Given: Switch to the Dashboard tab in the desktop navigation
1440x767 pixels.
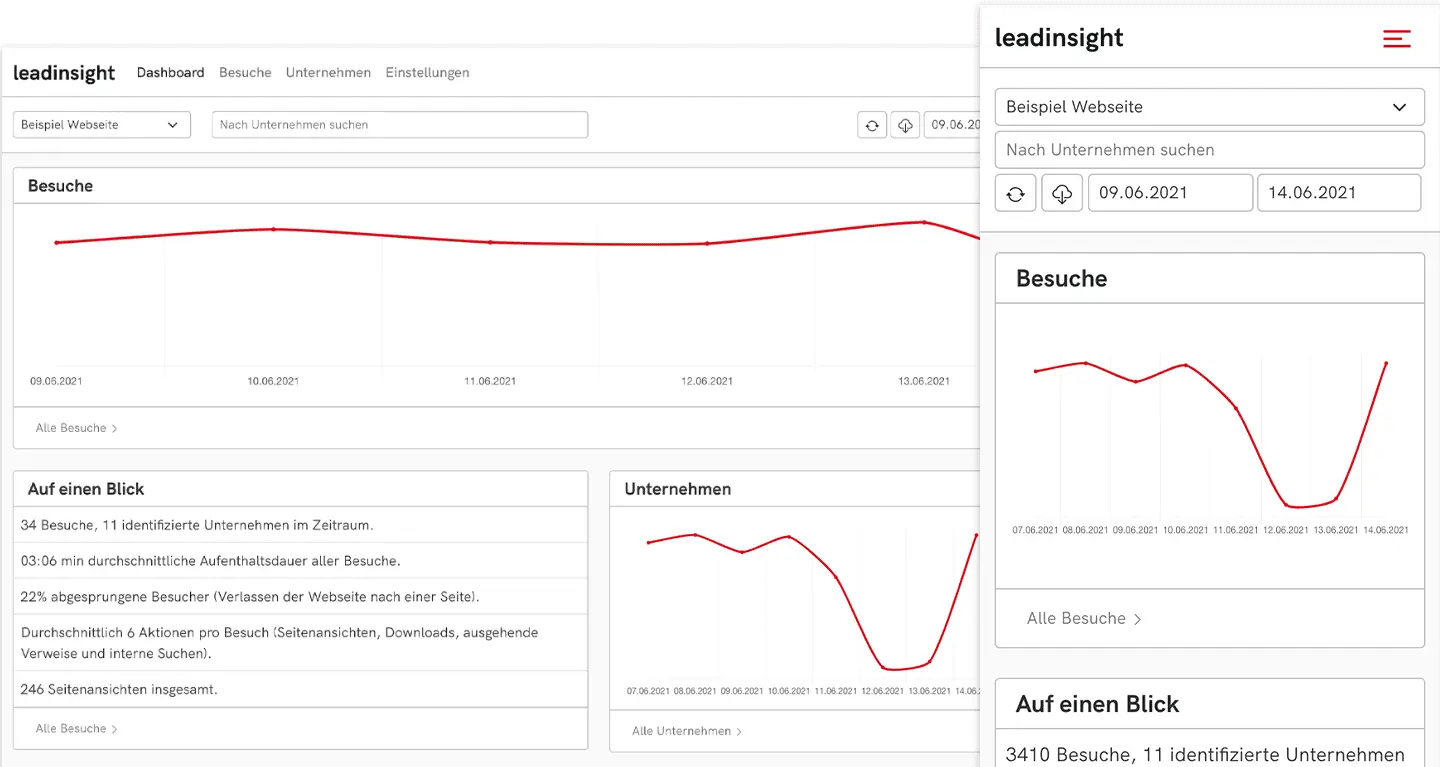Looking at the screenshot, I should [x=170, y=73].
